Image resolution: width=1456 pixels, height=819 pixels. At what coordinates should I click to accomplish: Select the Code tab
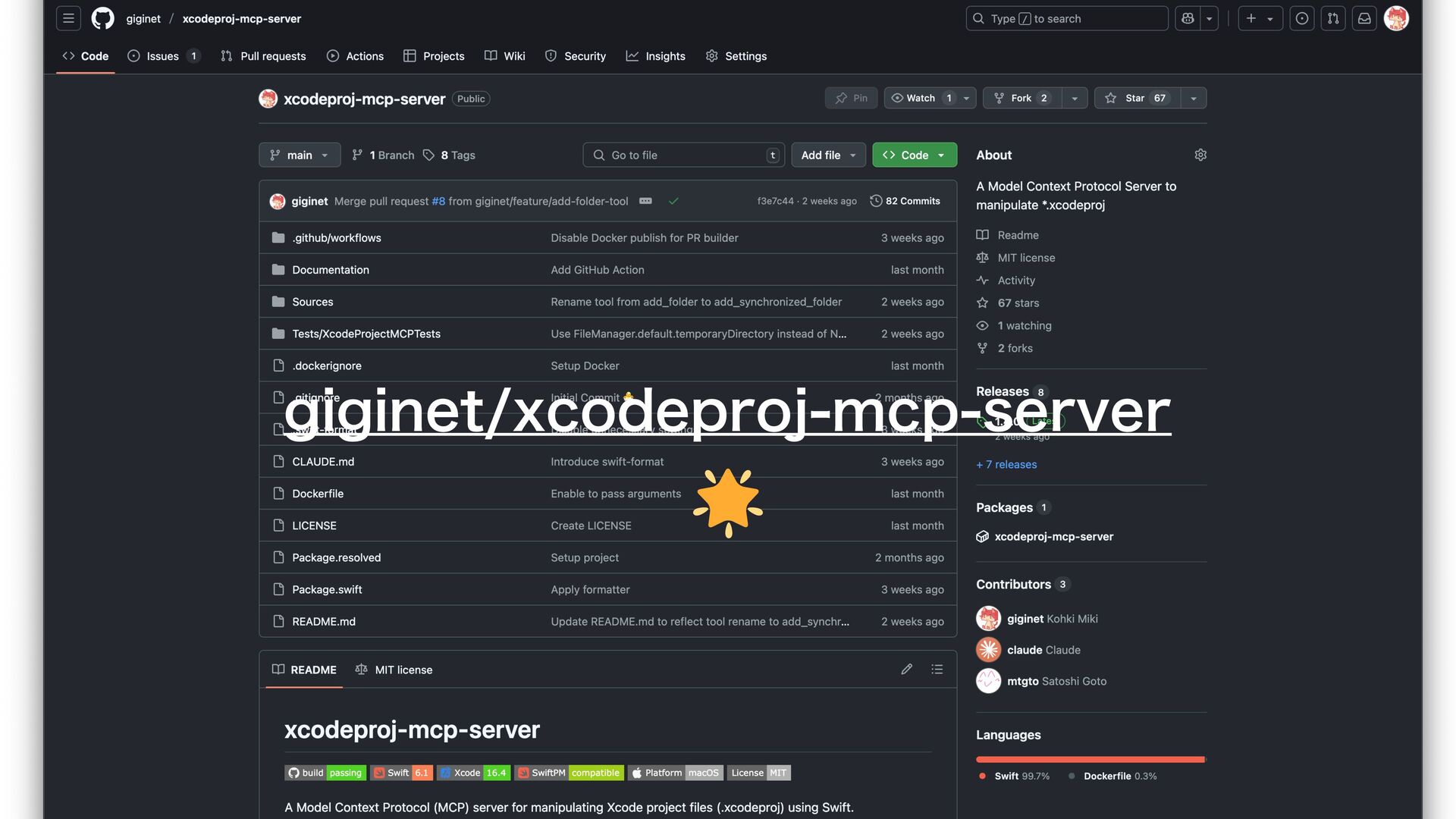[x=86, y=56]
